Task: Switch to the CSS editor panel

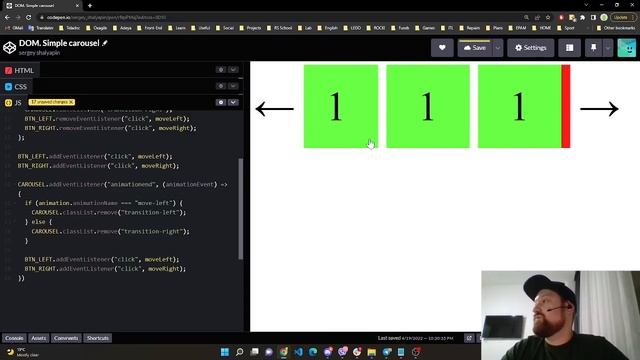Action: click(16, 87)
